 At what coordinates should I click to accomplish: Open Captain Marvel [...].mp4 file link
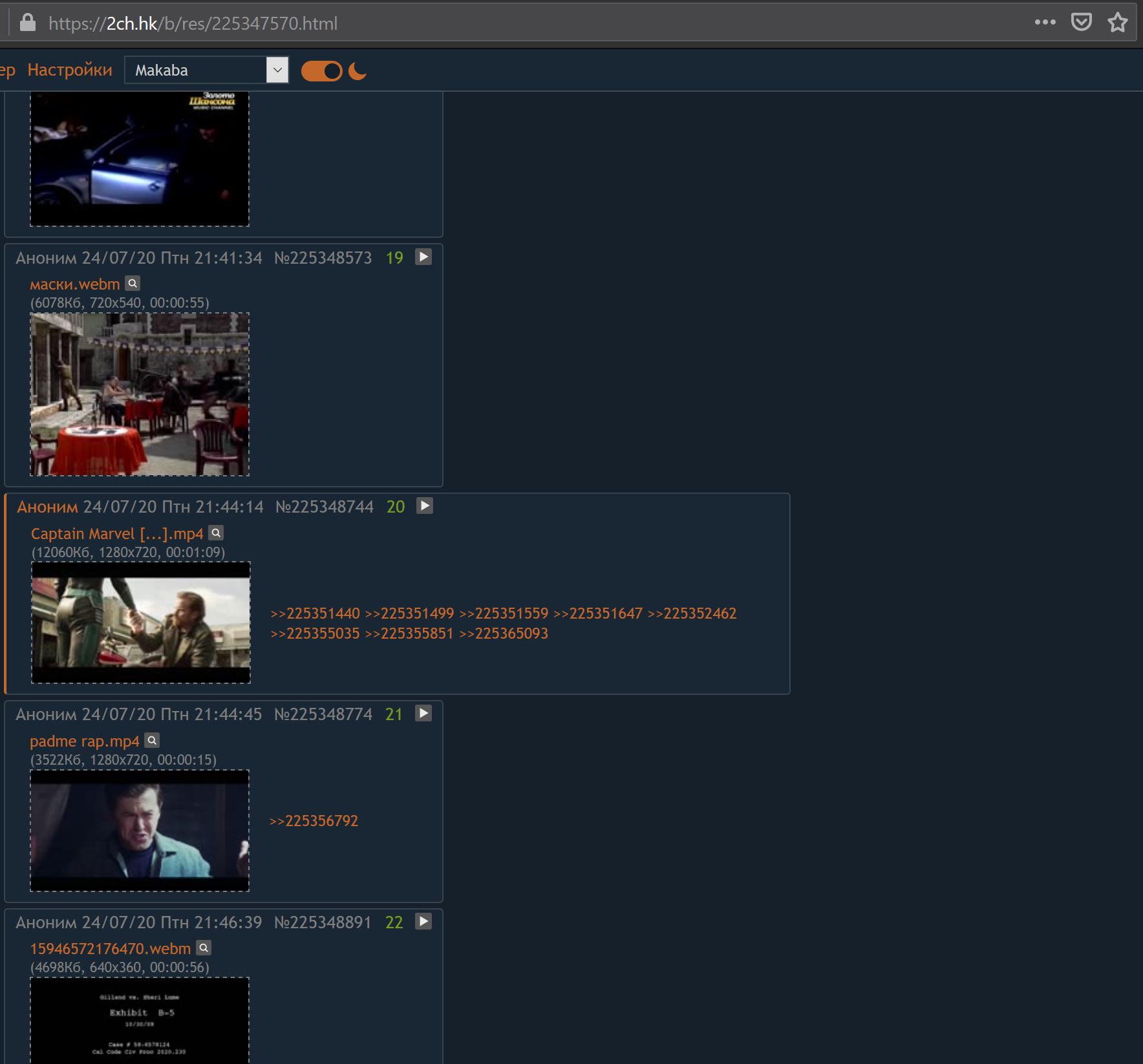pyautogui.click(x=117, y=534)
